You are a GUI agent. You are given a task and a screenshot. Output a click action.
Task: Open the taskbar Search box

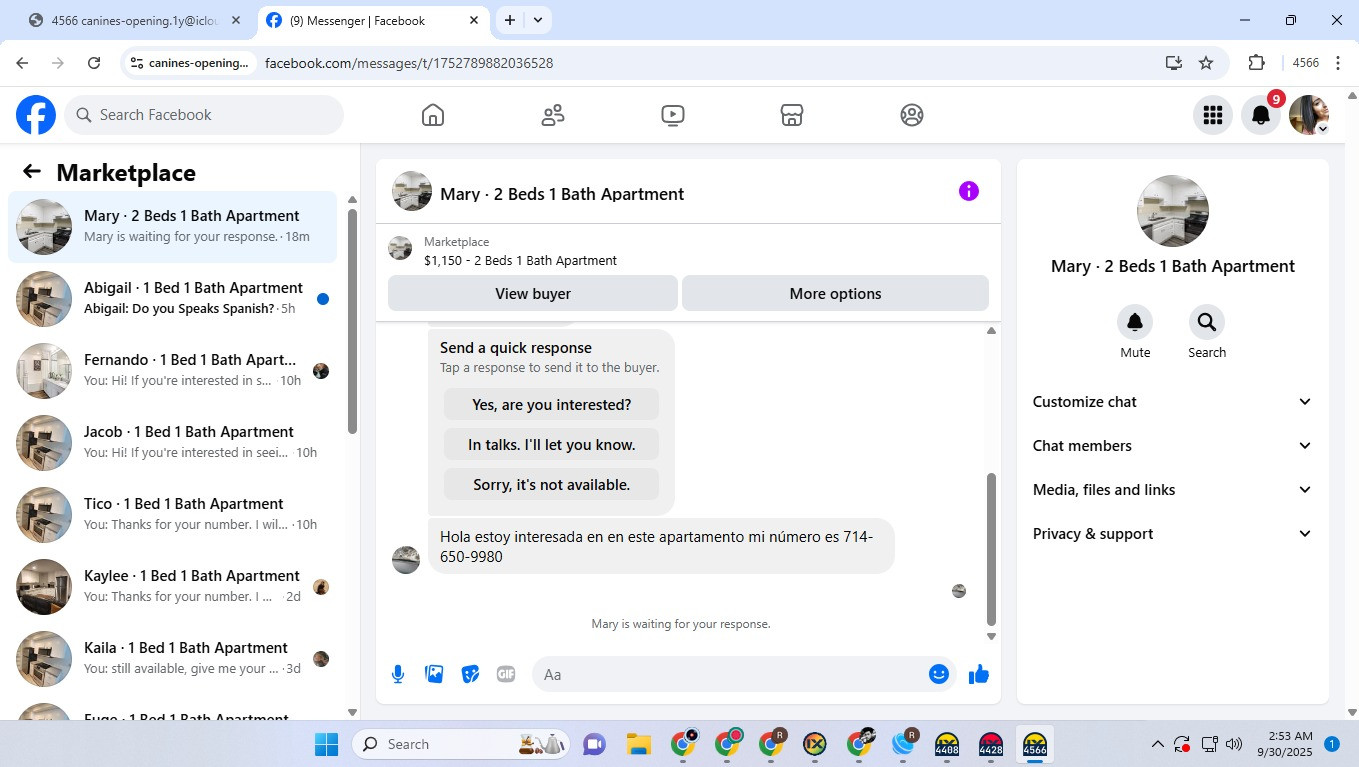click(x=461, y=744)
